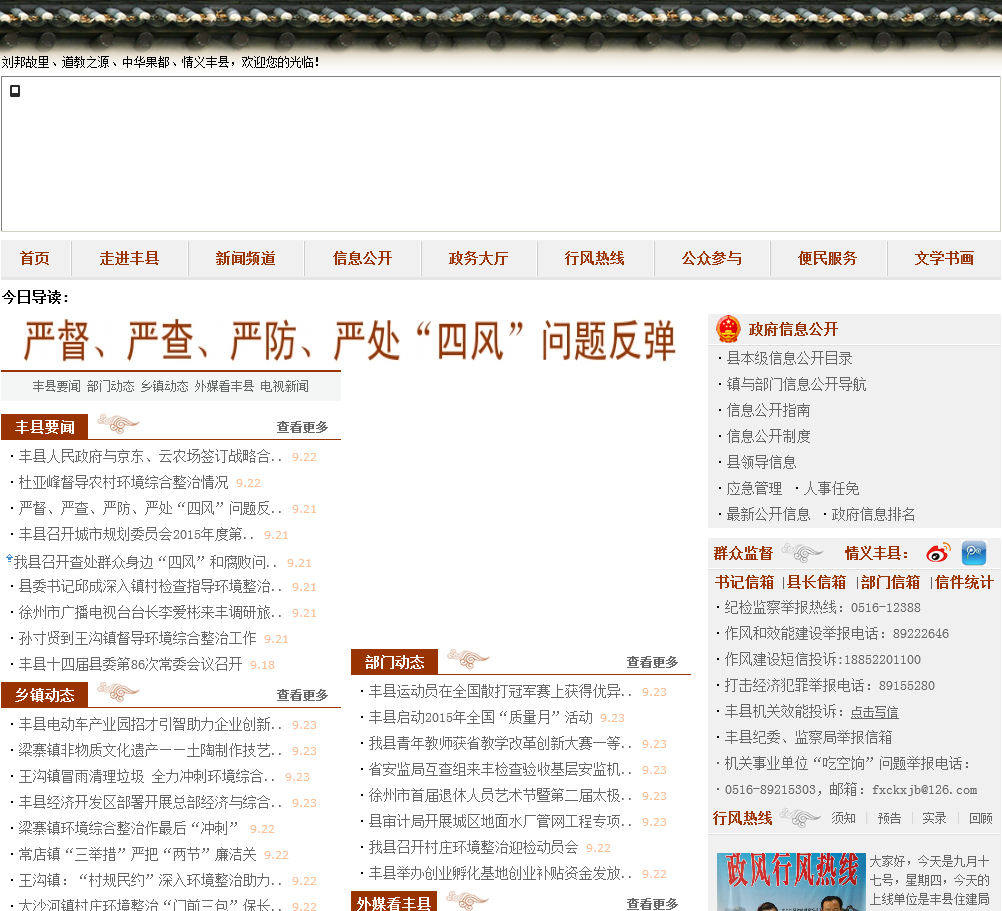Open the 政府信息排名 link
The width and height of the screenshot is (1002, 911).
click(874, 514)
